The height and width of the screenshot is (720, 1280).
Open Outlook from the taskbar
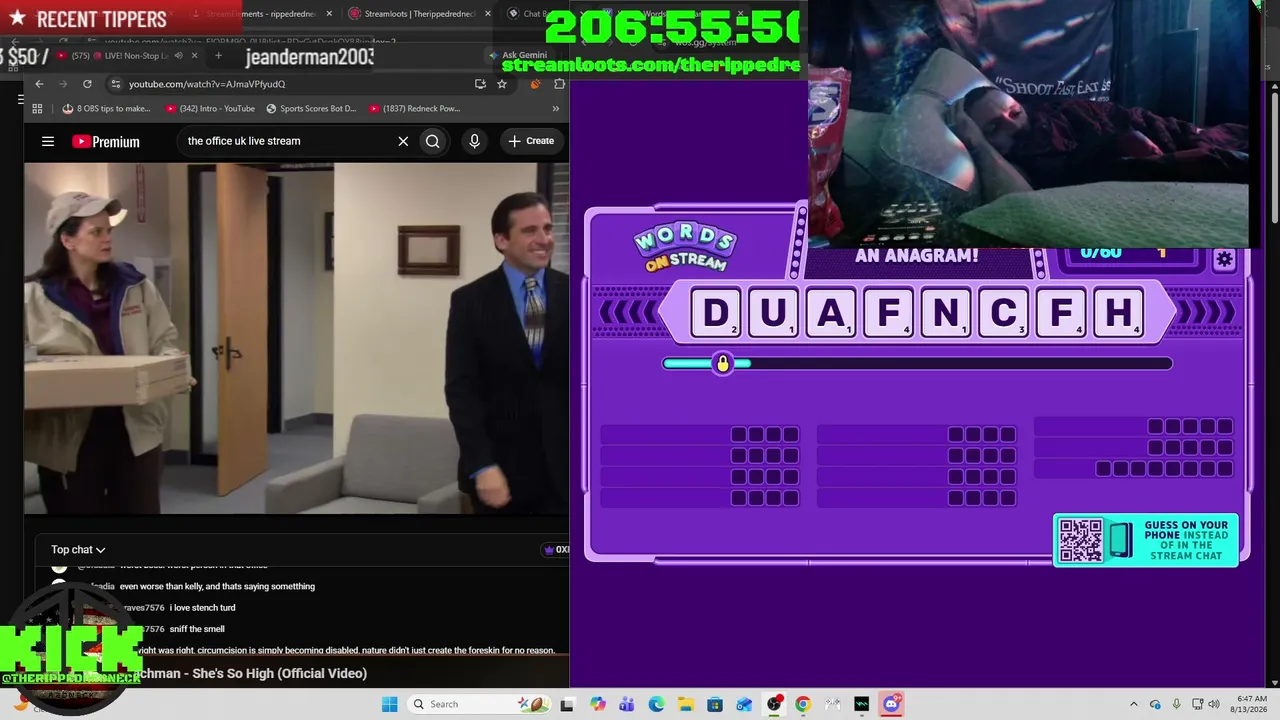point(744,704)
